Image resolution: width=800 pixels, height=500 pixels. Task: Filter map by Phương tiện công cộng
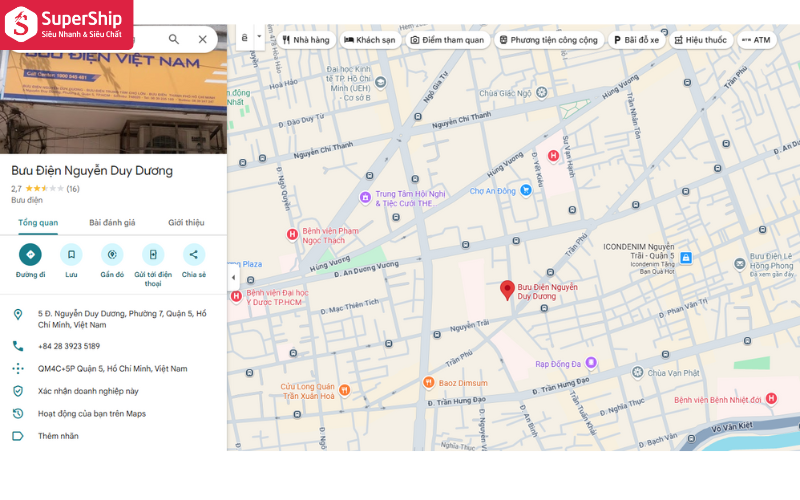click(x=548, y=40)
